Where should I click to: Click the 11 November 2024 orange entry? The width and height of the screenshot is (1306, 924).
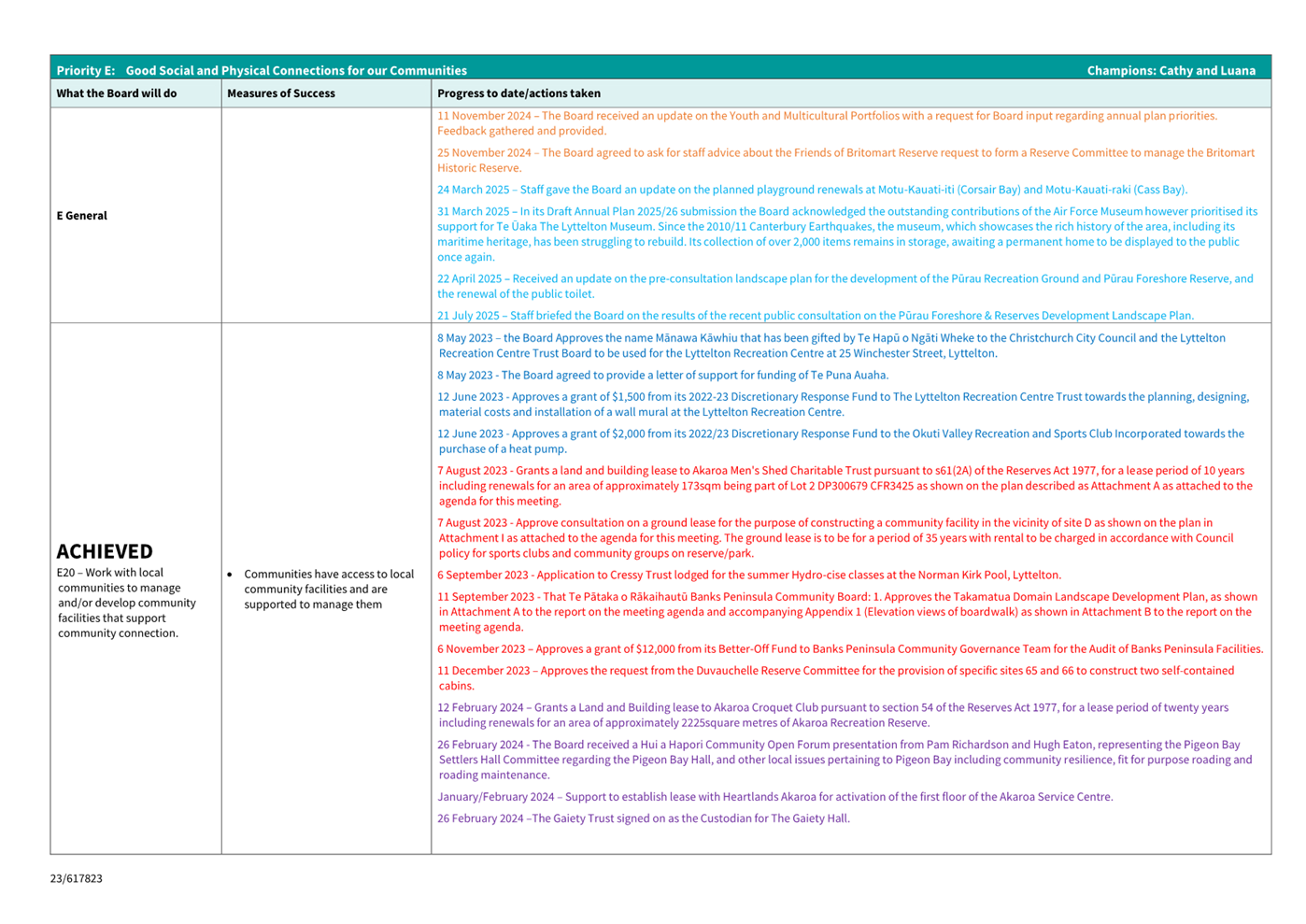tap(827, 123)
